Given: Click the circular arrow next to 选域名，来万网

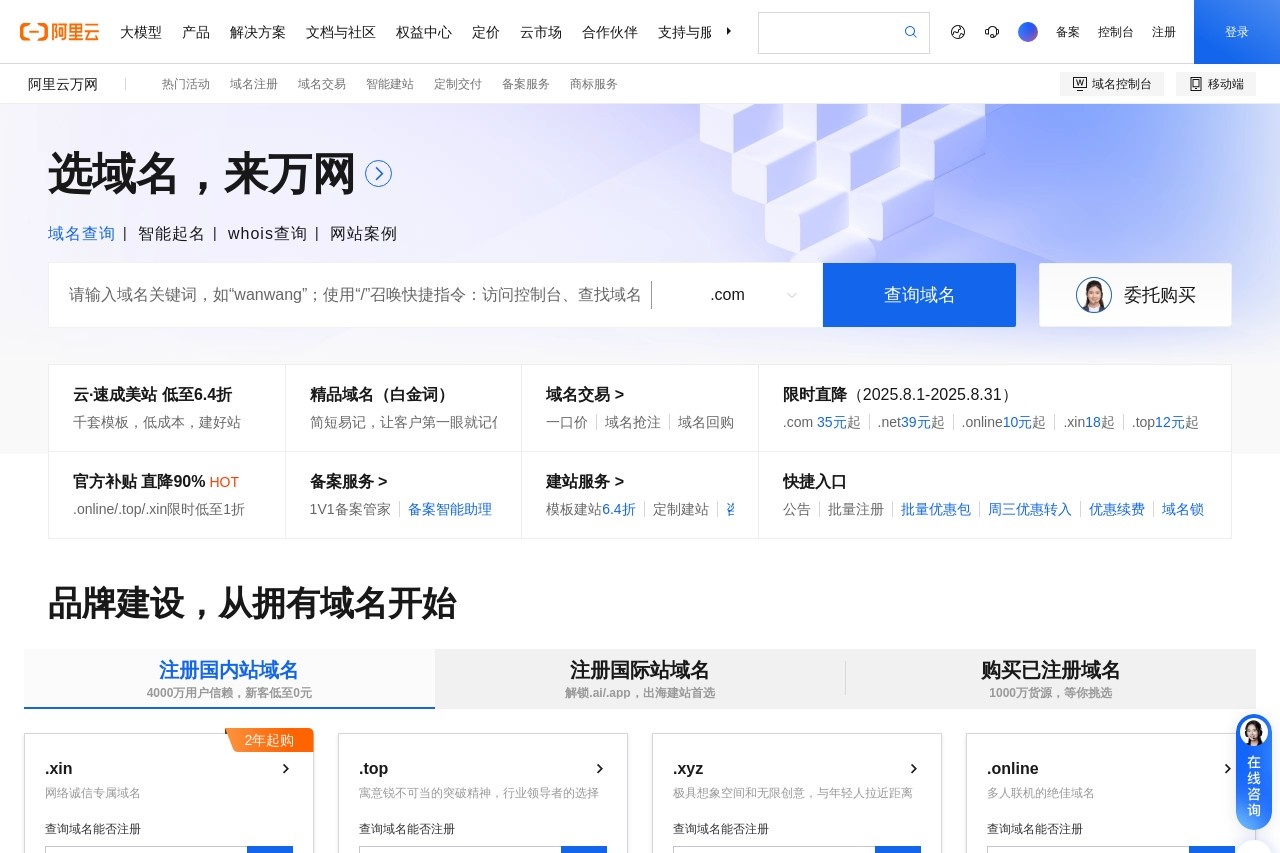Looking at the screenshot, I should click(x=378, y=172).
